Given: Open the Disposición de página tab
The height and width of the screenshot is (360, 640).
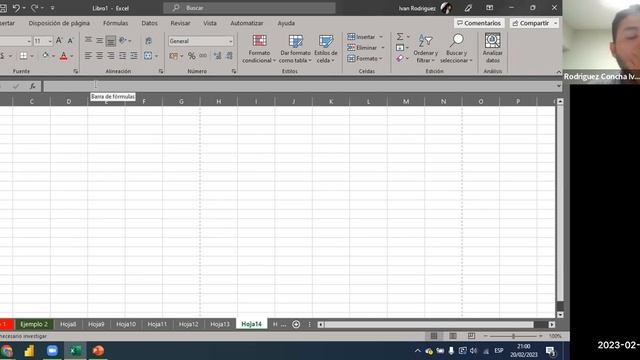Looking at the screenshot, I should 59,23.
